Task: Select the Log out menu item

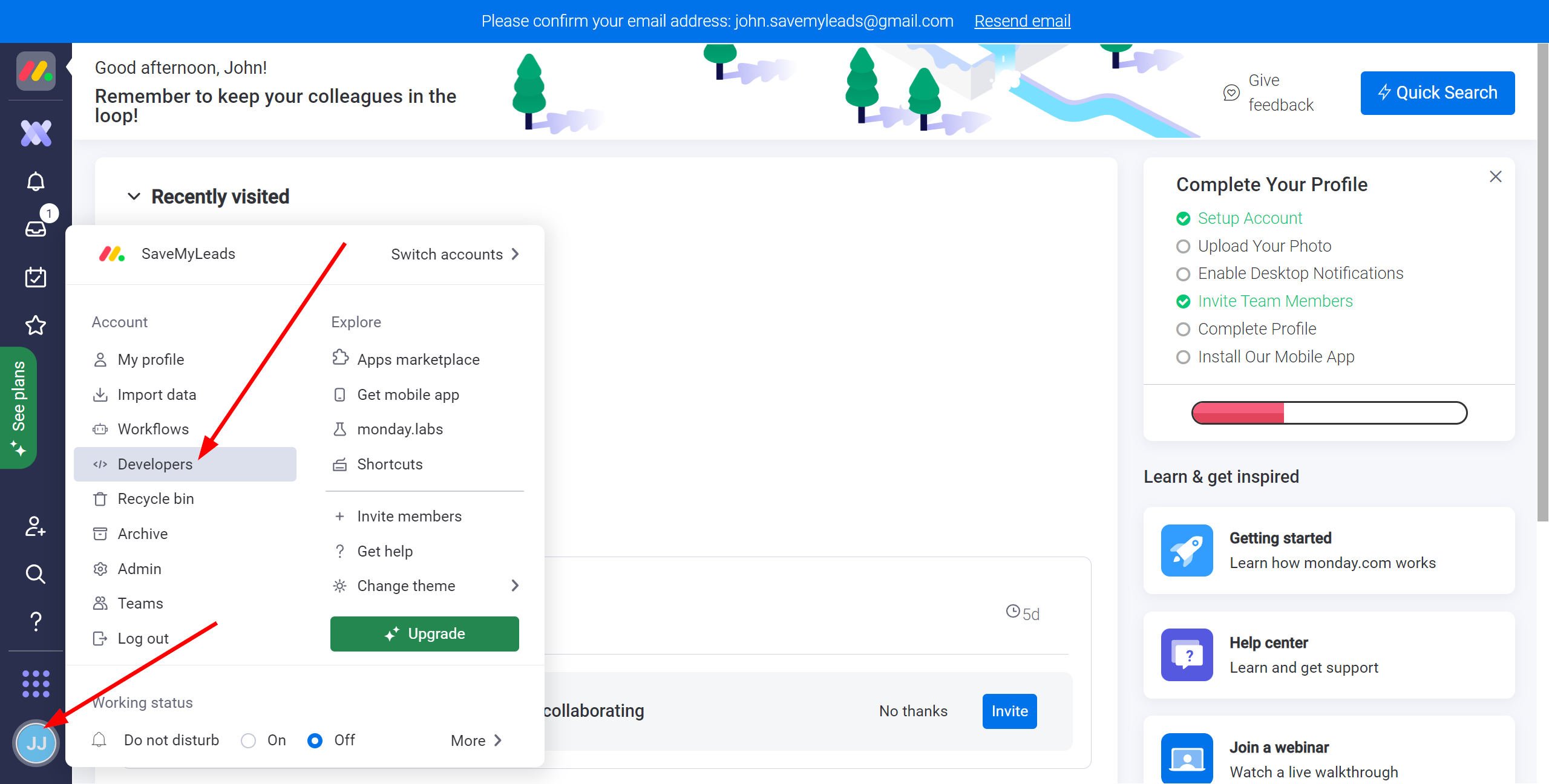Action: [143, 637]
